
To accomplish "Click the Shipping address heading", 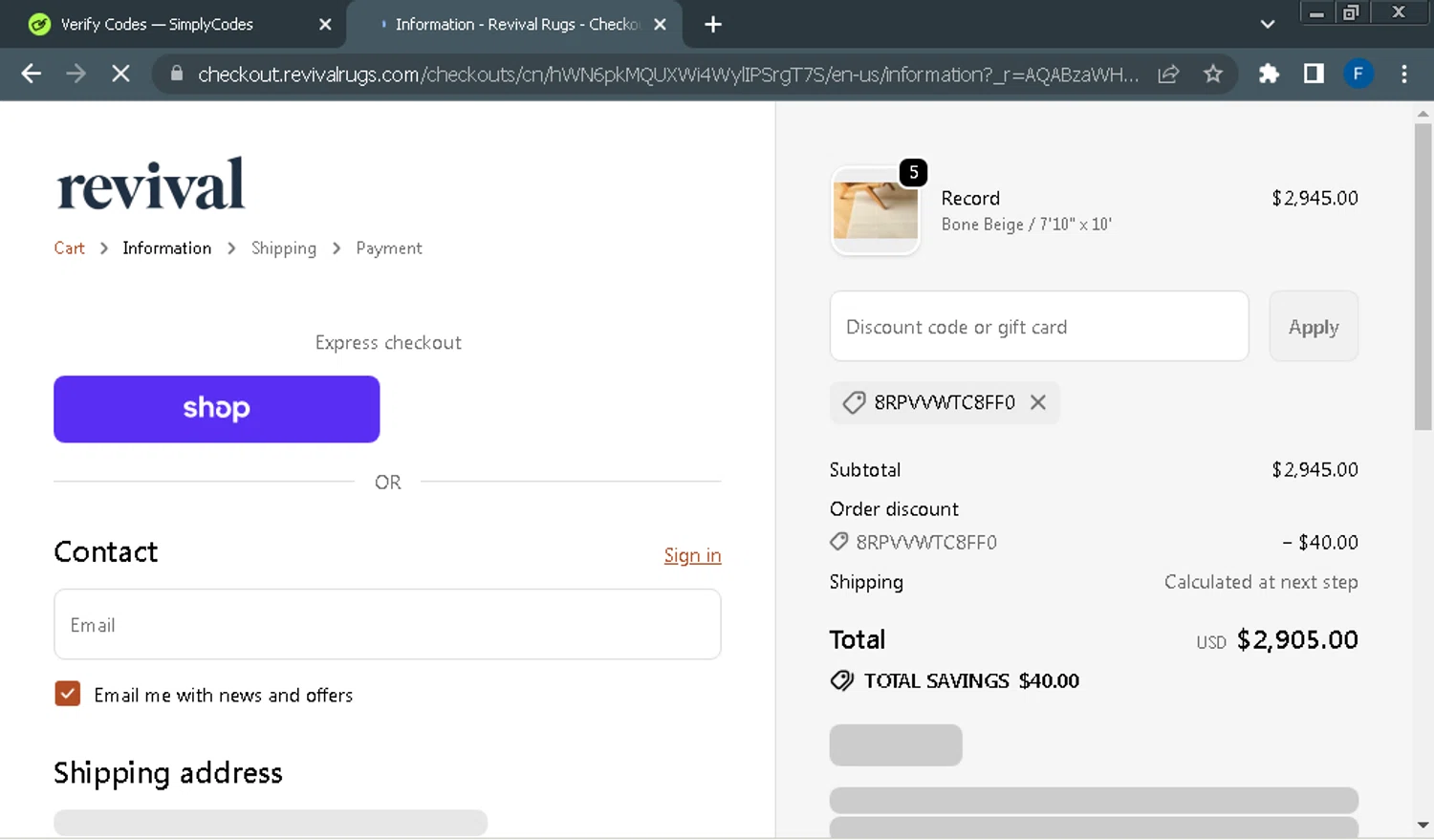I will coord(168,772).
